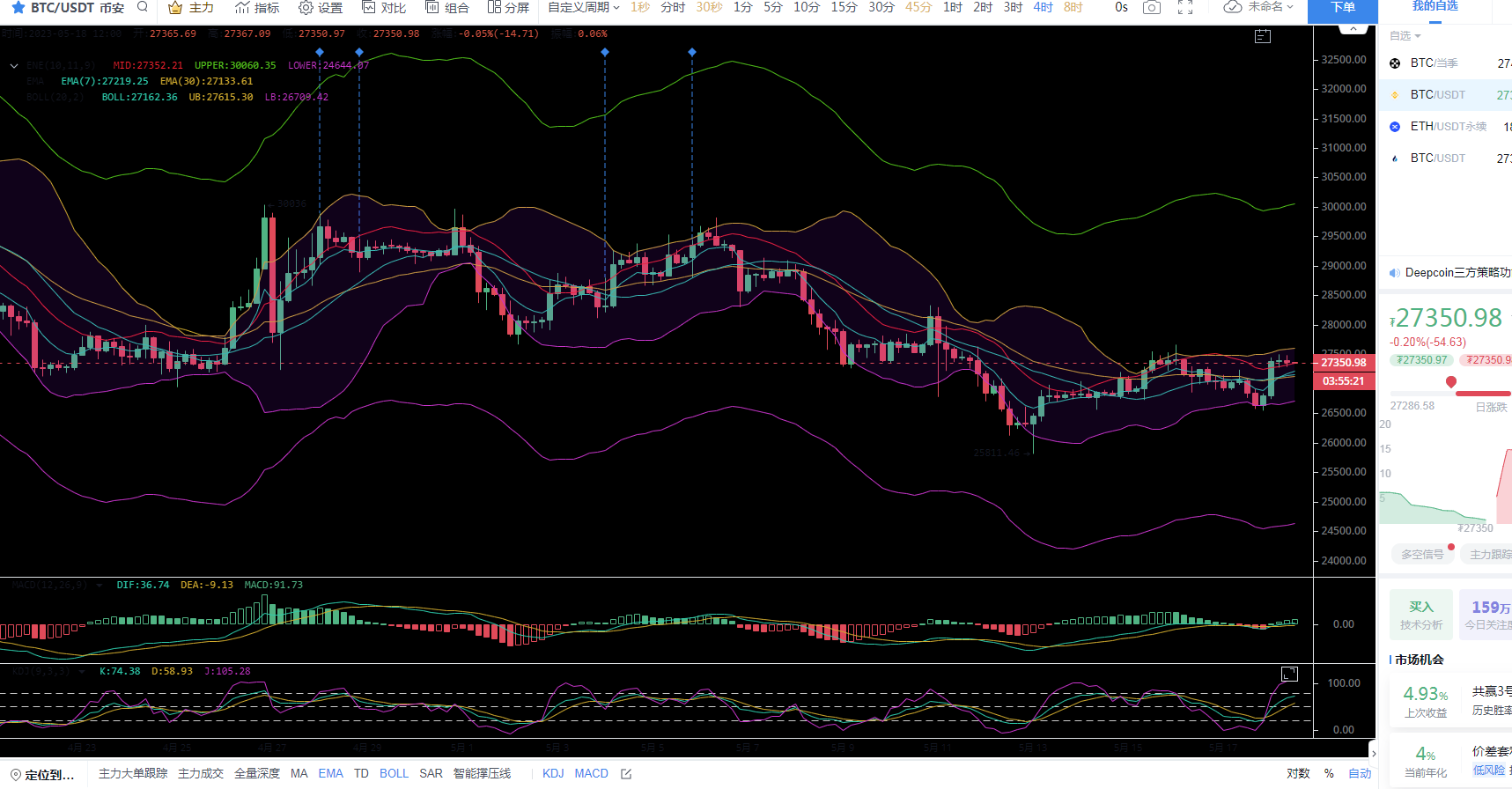The image size is (1512, 789).
Task: Toggle the EMA indicator overlay
Action: point(330,773)
